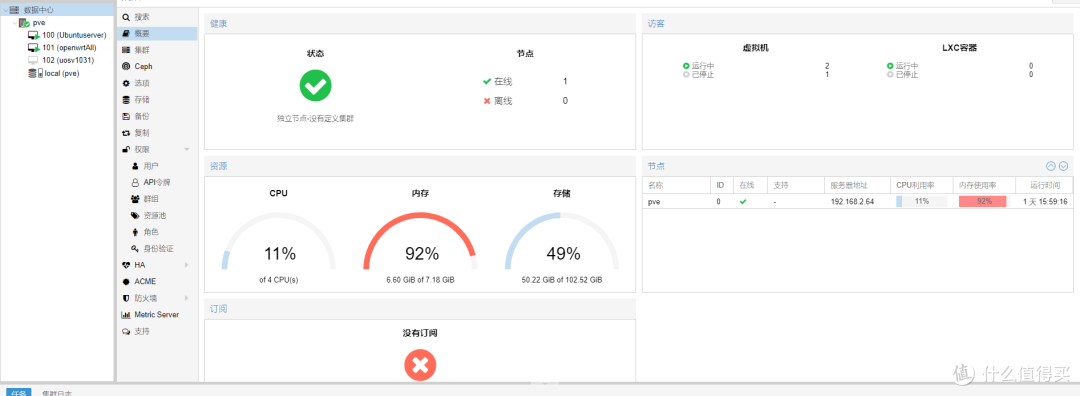Click the red 92% memory bar cell
Image resolution: width=1080 pixels, height=396 pixels.
[x=982, y=201]
